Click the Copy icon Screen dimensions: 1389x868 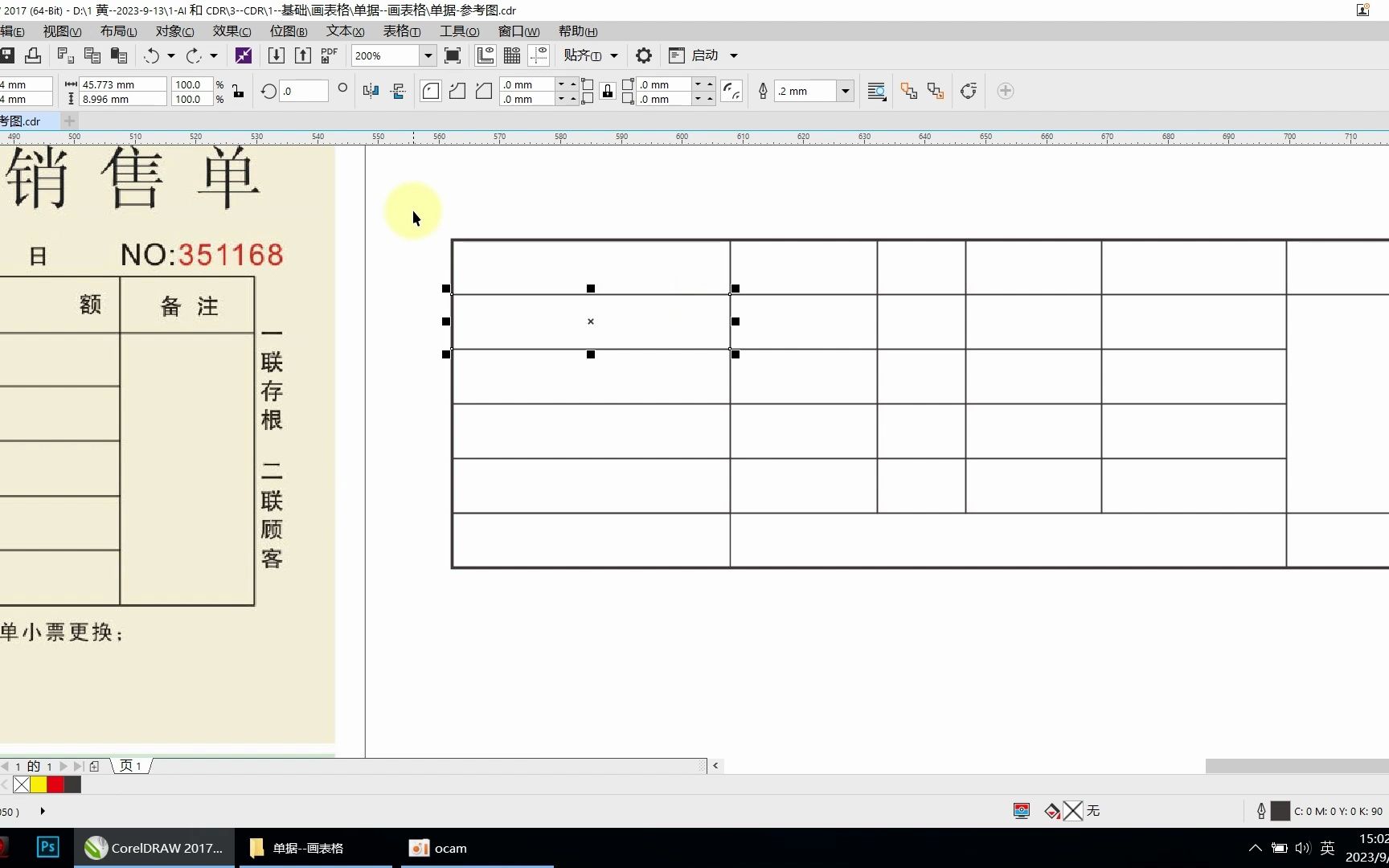point(92,55)
